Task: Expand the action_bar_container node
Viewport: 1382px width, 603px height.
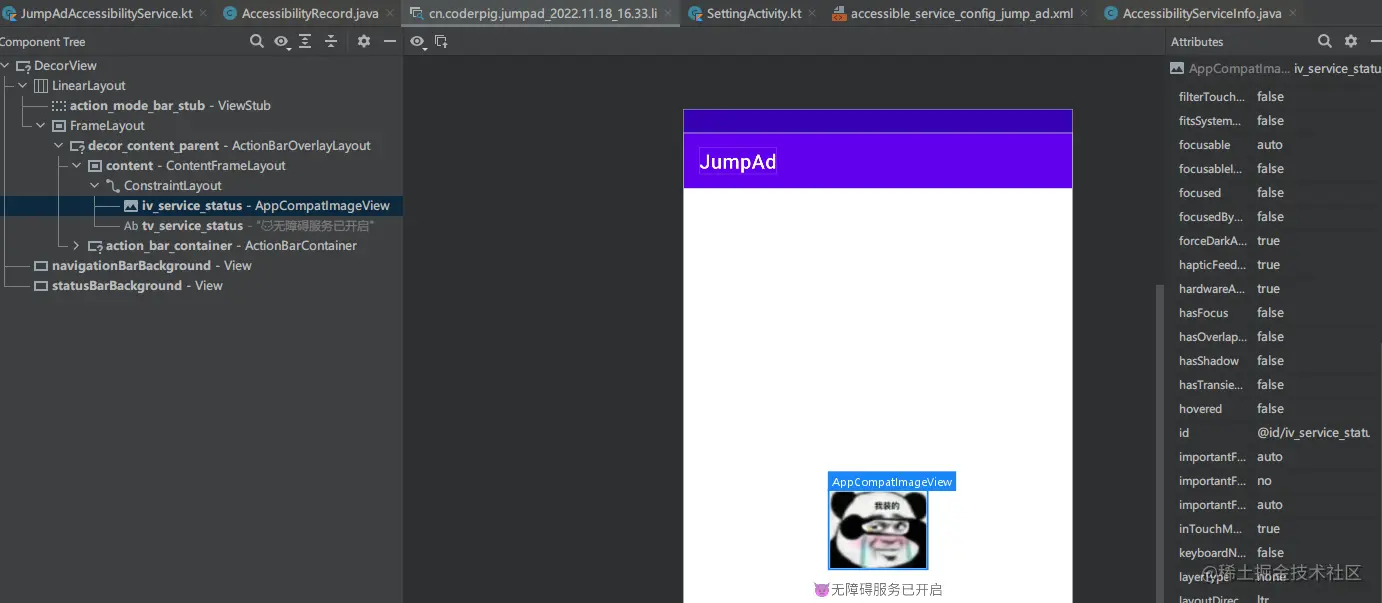Action: [x=77, y=246]
